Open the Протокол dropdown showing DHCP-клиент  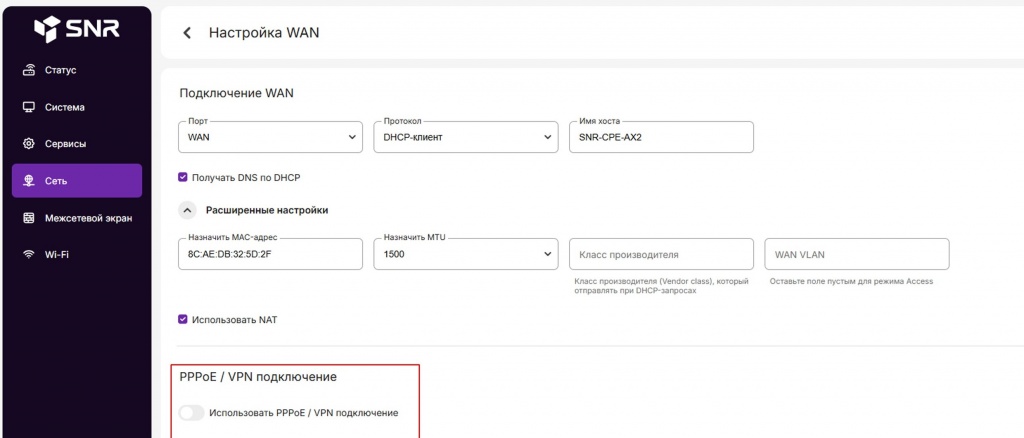coord(465,137)
